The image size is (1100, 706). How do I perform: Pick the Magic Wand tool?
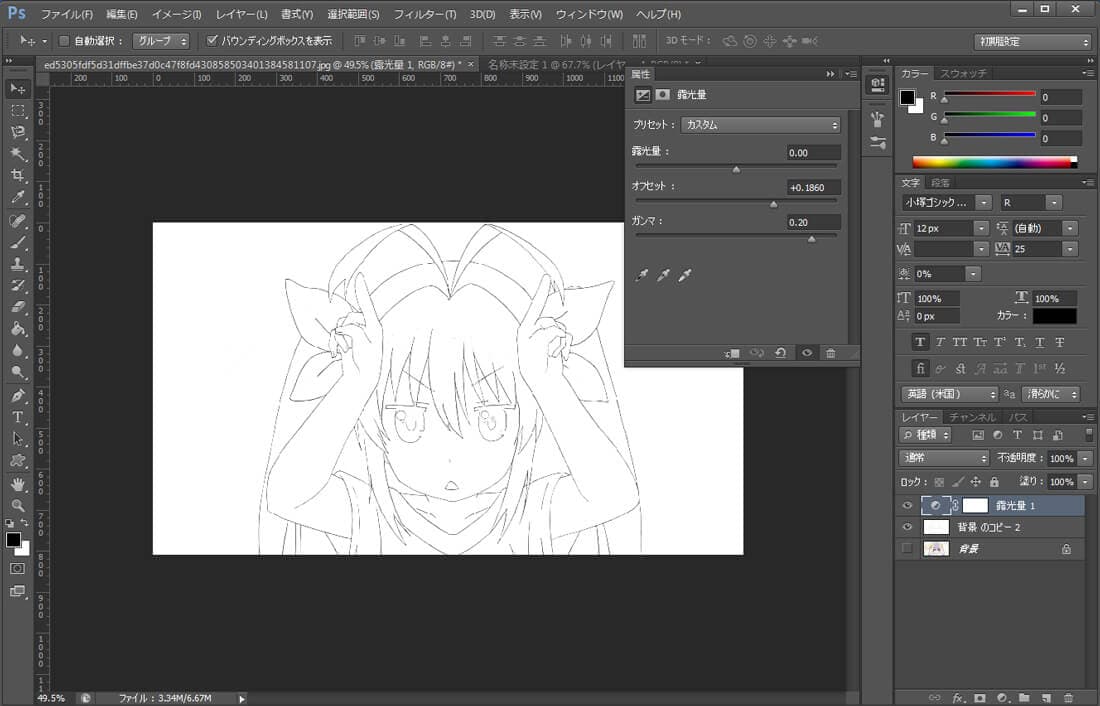pyautogui.click(x=18, y=153)
